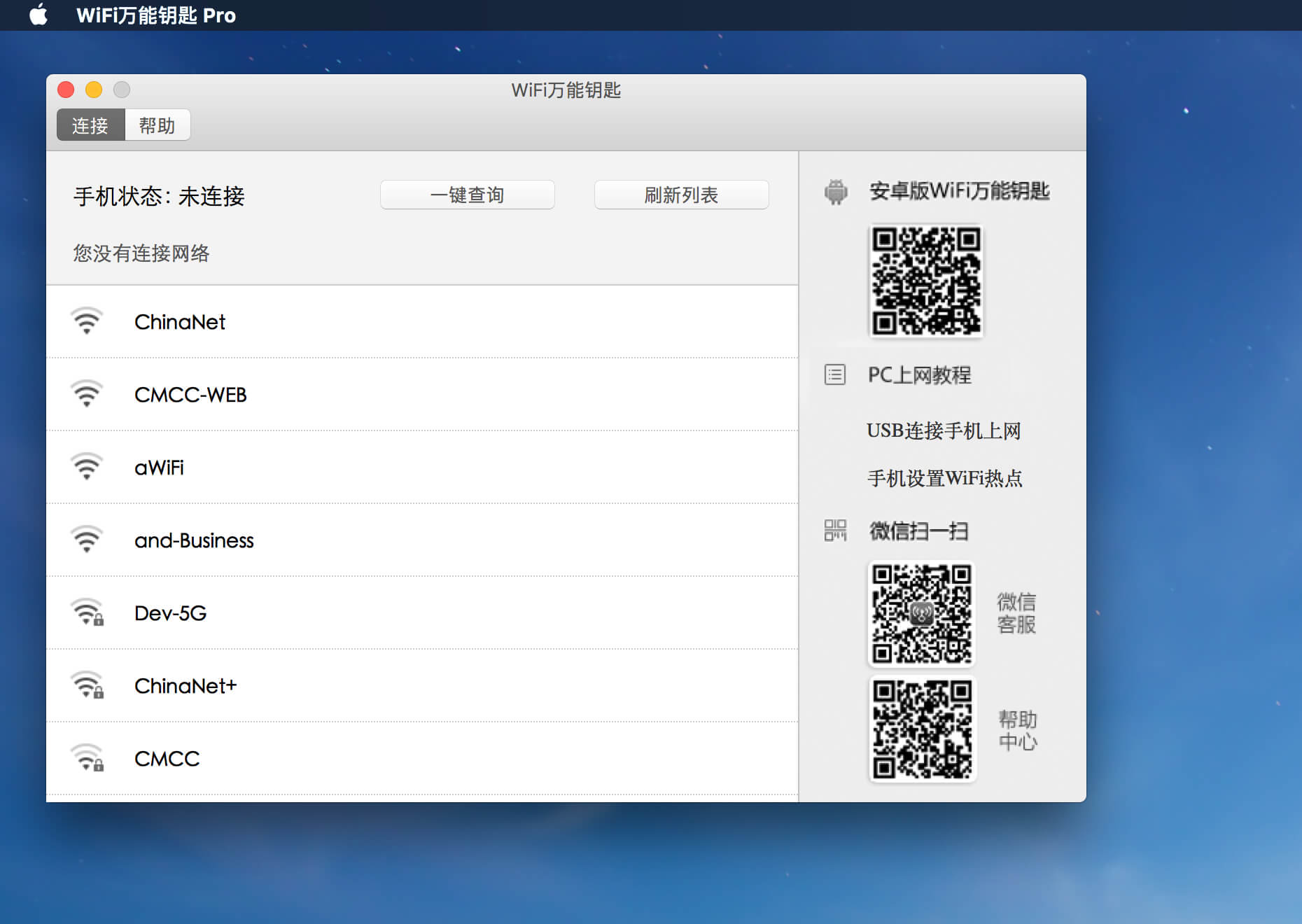1302x924 pixels.
Task: Select the ChinaNet network name
Action: [x=180, y=322]
